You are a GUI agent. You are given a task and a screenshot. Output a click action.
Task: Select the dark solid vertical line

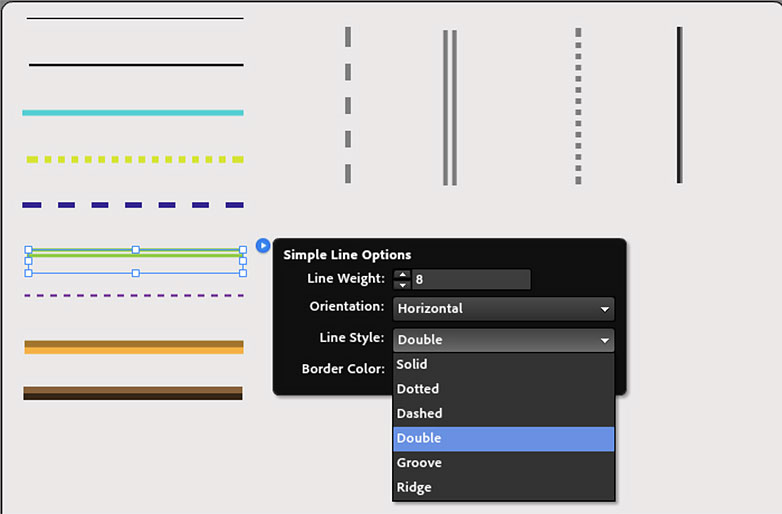pyautogui.click(x=679, y=105)
